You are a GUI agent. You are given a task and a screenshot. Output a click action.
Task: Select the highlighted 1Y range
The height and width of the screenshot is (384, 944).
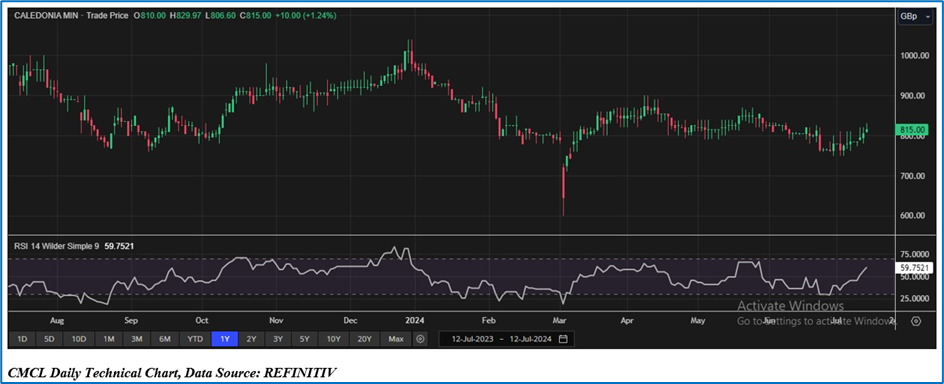click(225, 339)
